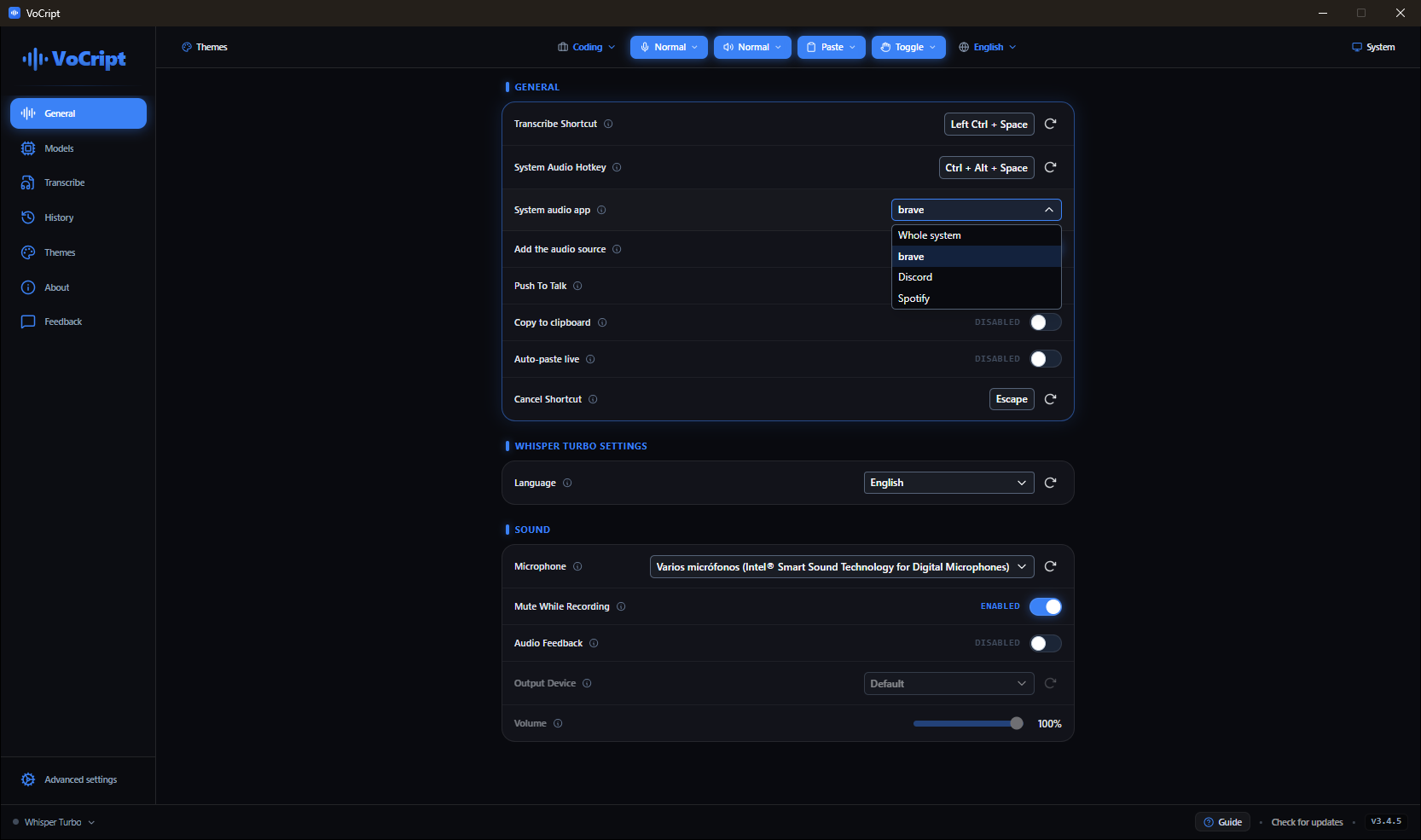Click the Left Ctrl + Space shortcut button
Viewport: 1421px width, 840px height.
989,125
